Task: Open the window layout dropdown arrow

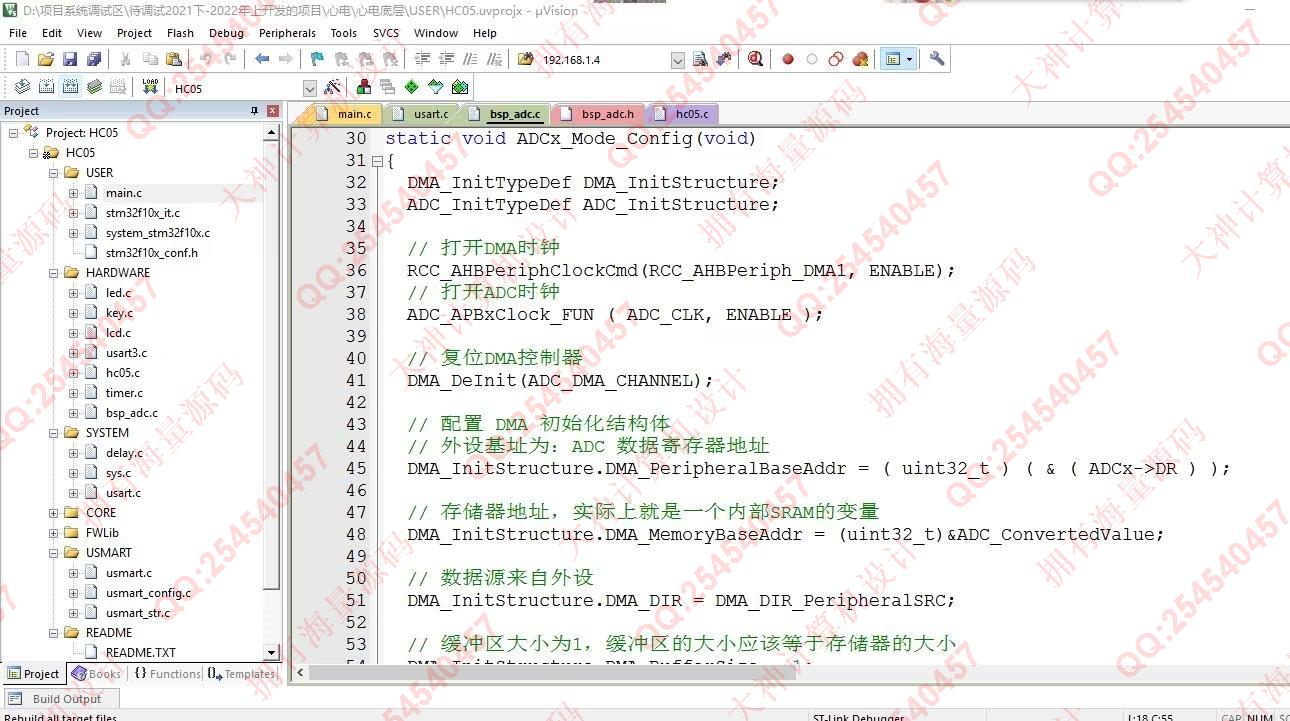Action: click(x=909, y=59)
